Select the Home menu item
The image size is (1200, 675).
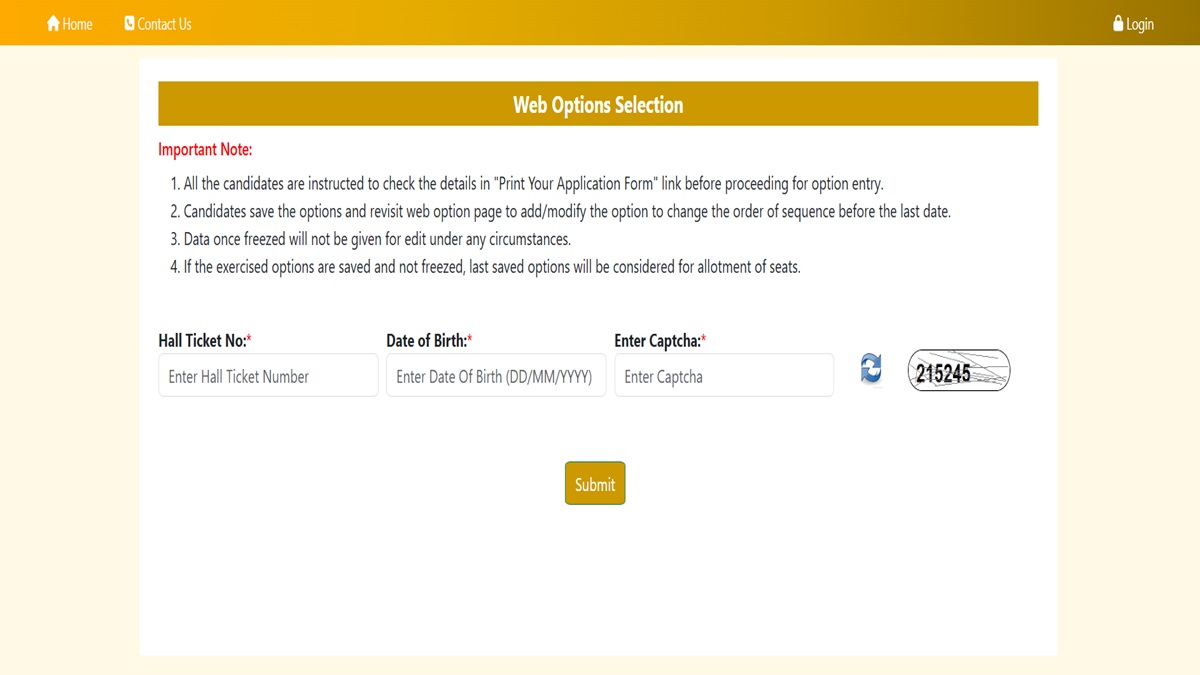pyautogui.click(x=70, y=23)
